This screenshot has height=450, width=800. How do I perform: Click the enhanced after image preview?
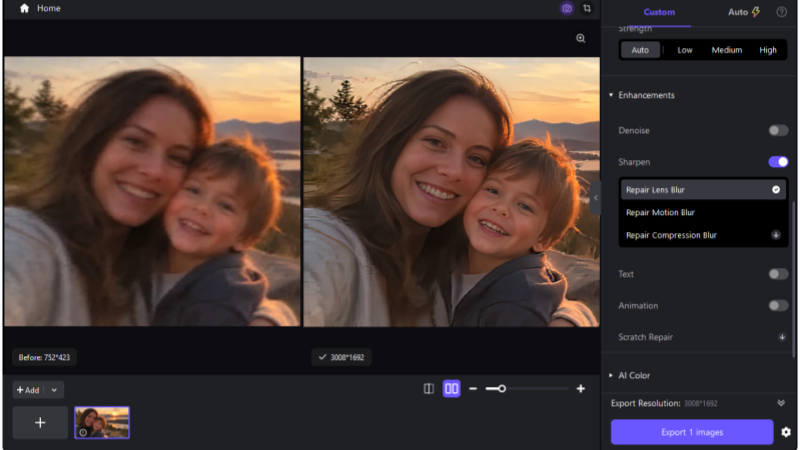pos(452,191)
